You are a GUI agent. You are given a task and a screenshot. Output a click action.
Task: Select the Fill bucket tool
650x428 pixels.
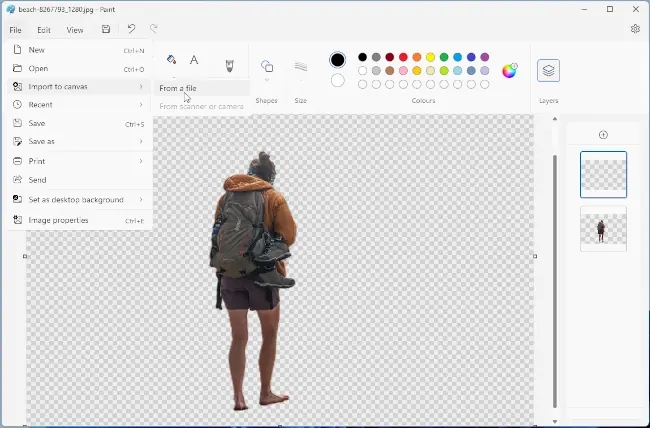171,60
